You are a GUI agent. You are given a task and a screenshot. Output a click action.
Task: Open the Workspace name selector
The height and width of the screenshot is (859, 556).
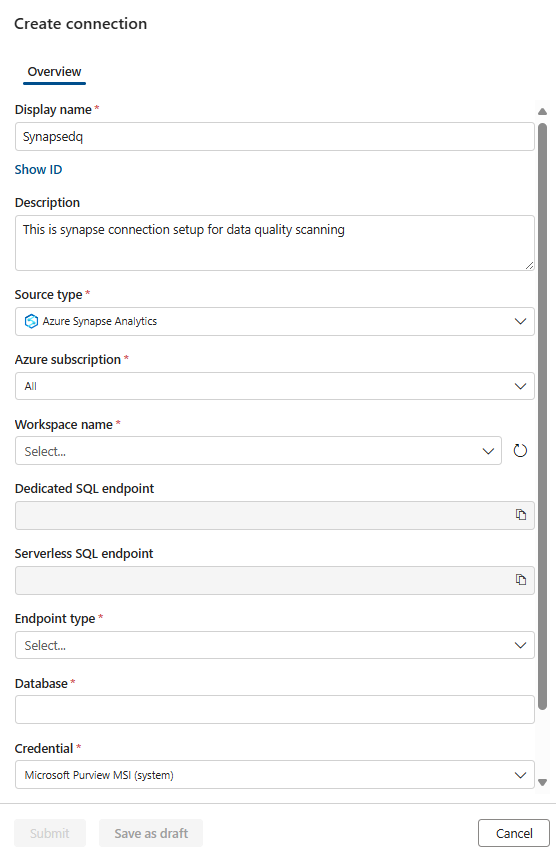258,451
